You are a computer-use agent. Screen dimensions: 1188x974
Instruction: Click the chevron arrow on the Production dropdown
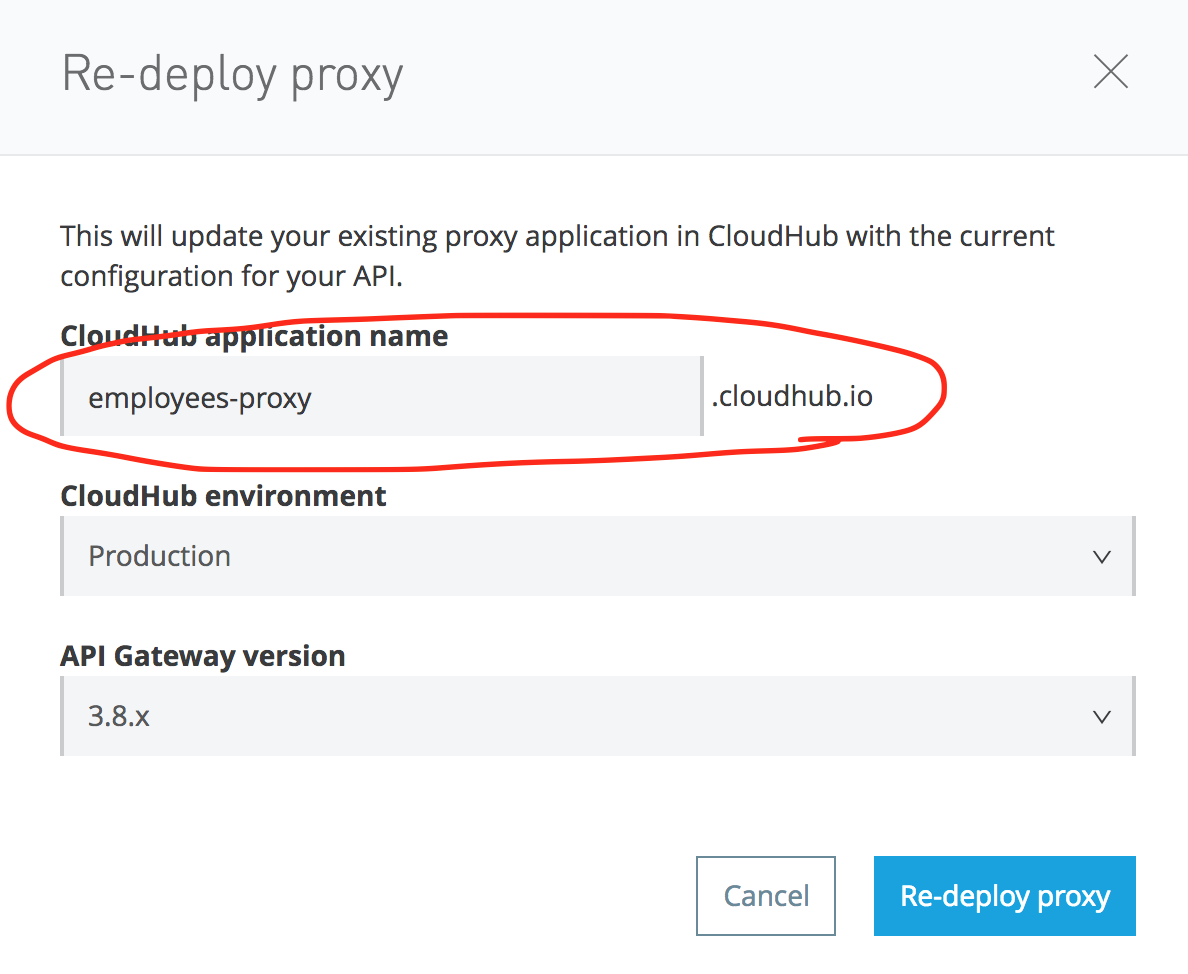pos(1102,557)
